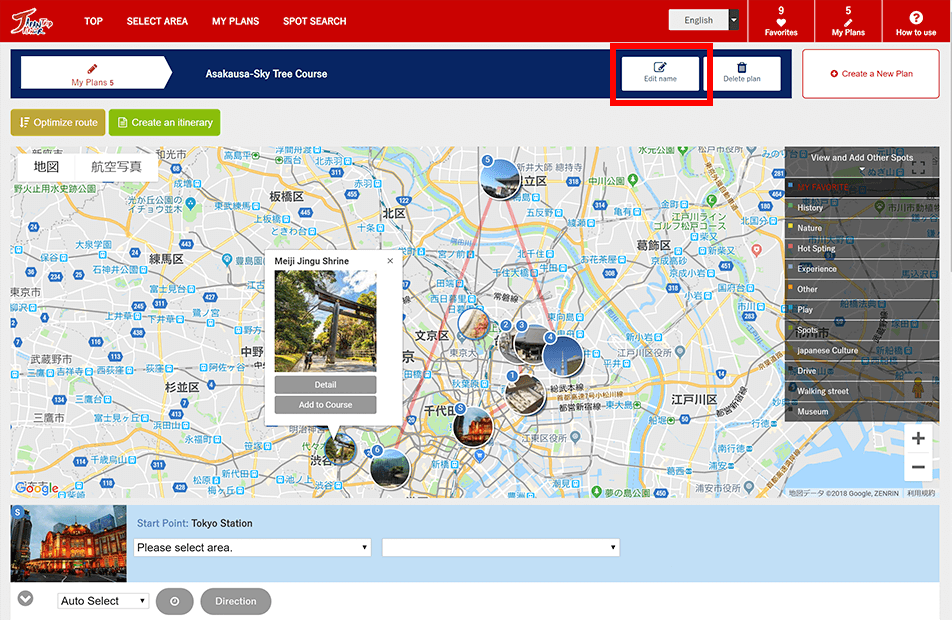Screen dimensions: 952x620
Task: Toggle the Spots filter
Action: 862,330
